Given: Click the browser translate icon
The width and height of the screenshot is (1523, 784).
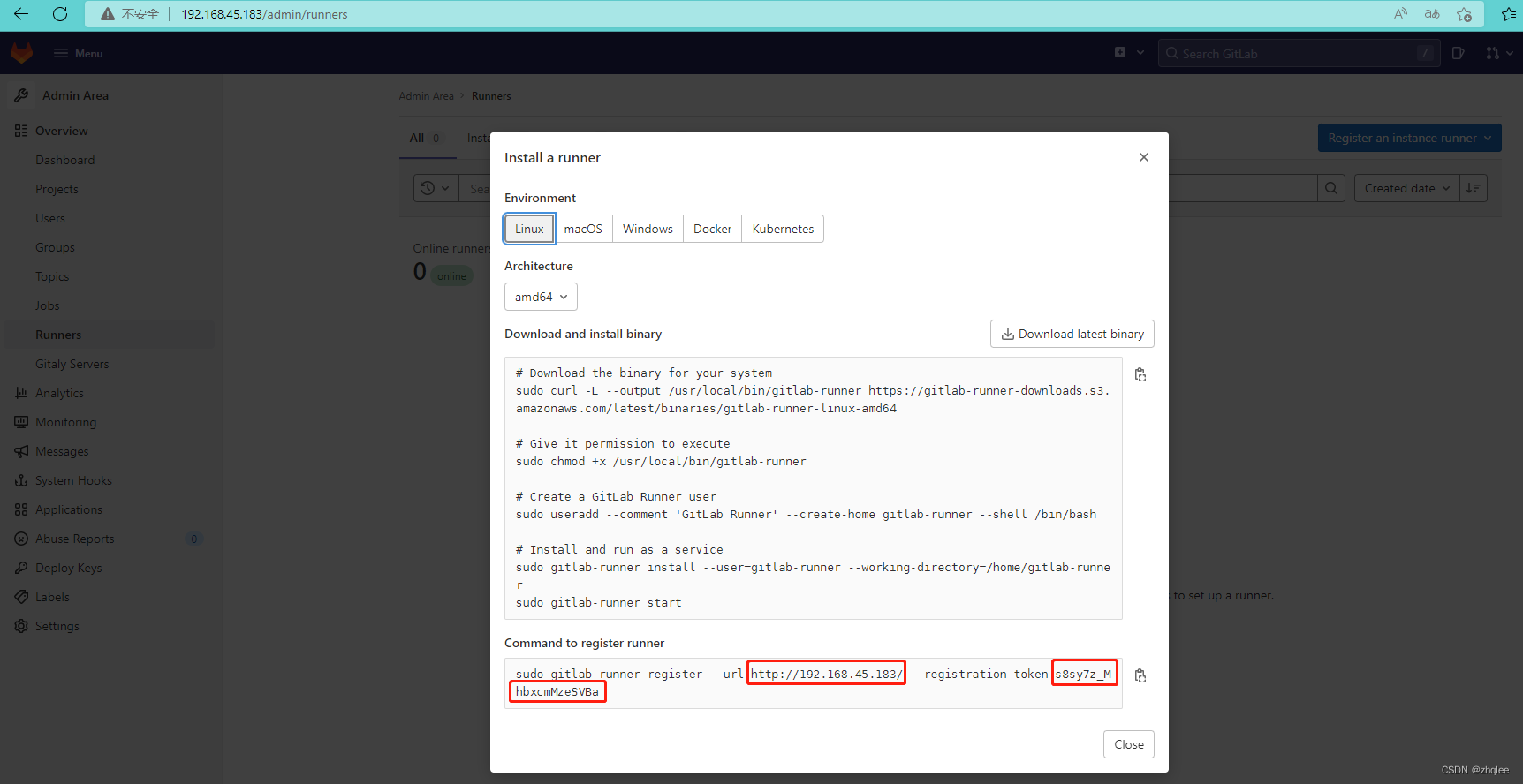Looking at the screenshot, I should coord(1432,14).
